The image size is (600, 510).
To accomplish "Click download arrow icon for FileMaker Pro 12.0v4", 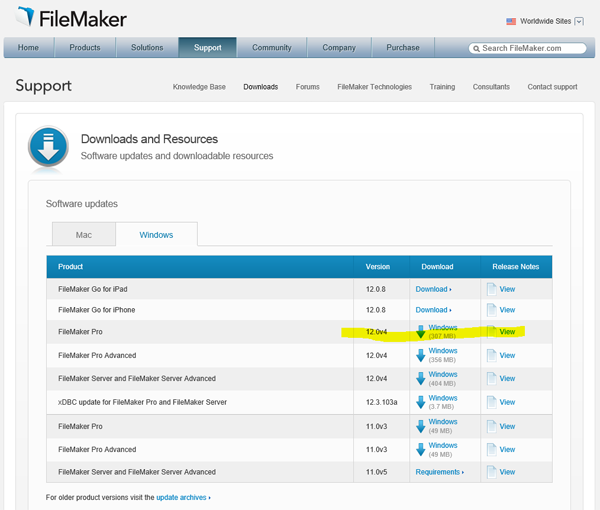I will click(420, 332).
